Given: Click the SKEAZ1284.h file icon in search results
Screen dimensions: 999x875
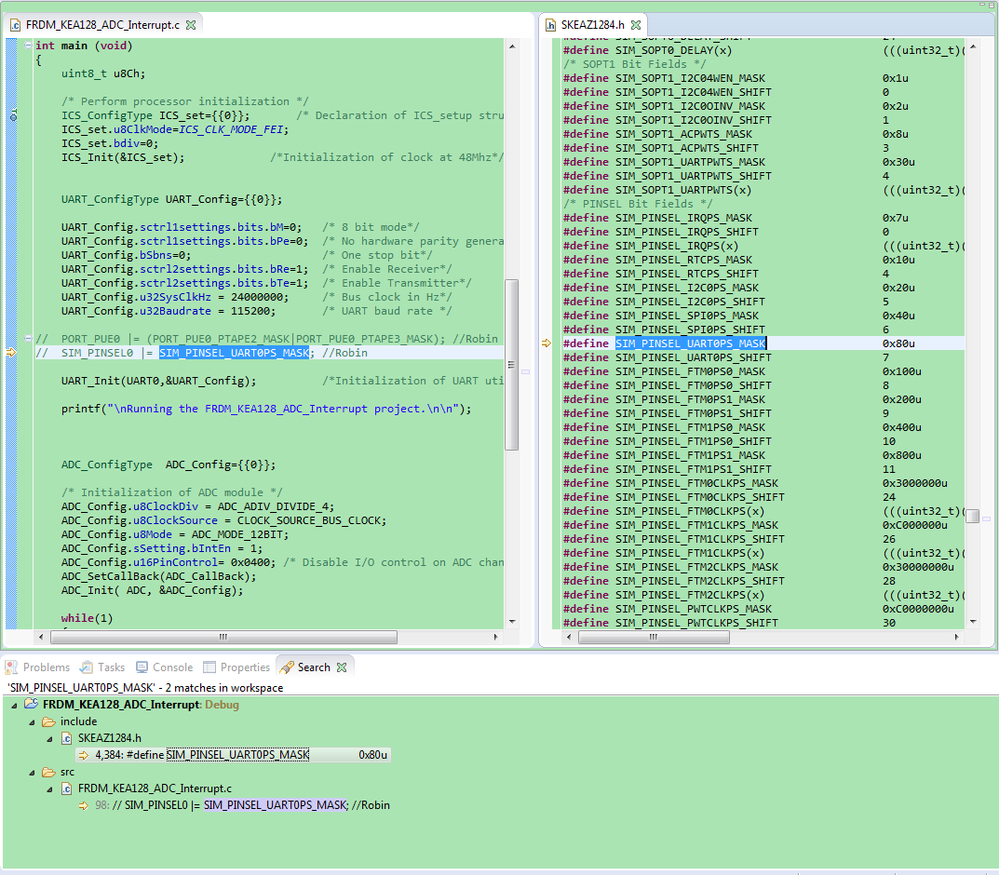Looking at the screenshot, I should pyautogui.click(x=66, y=738).
